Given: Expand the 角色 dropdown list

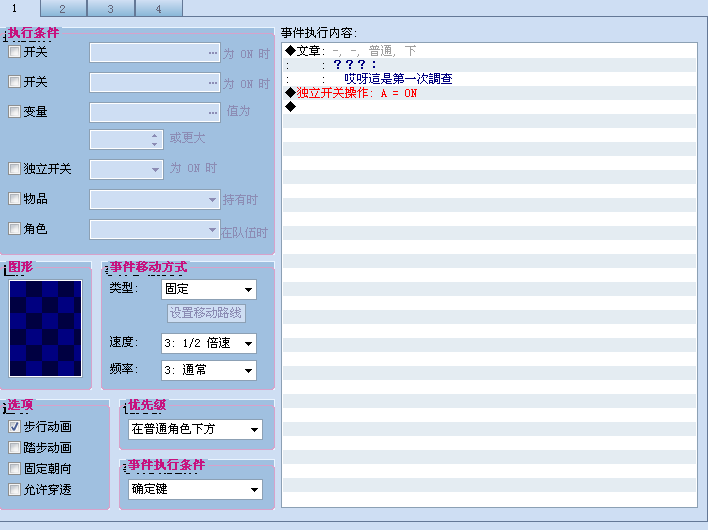Looking at the screenshot, I should point(155,229).
